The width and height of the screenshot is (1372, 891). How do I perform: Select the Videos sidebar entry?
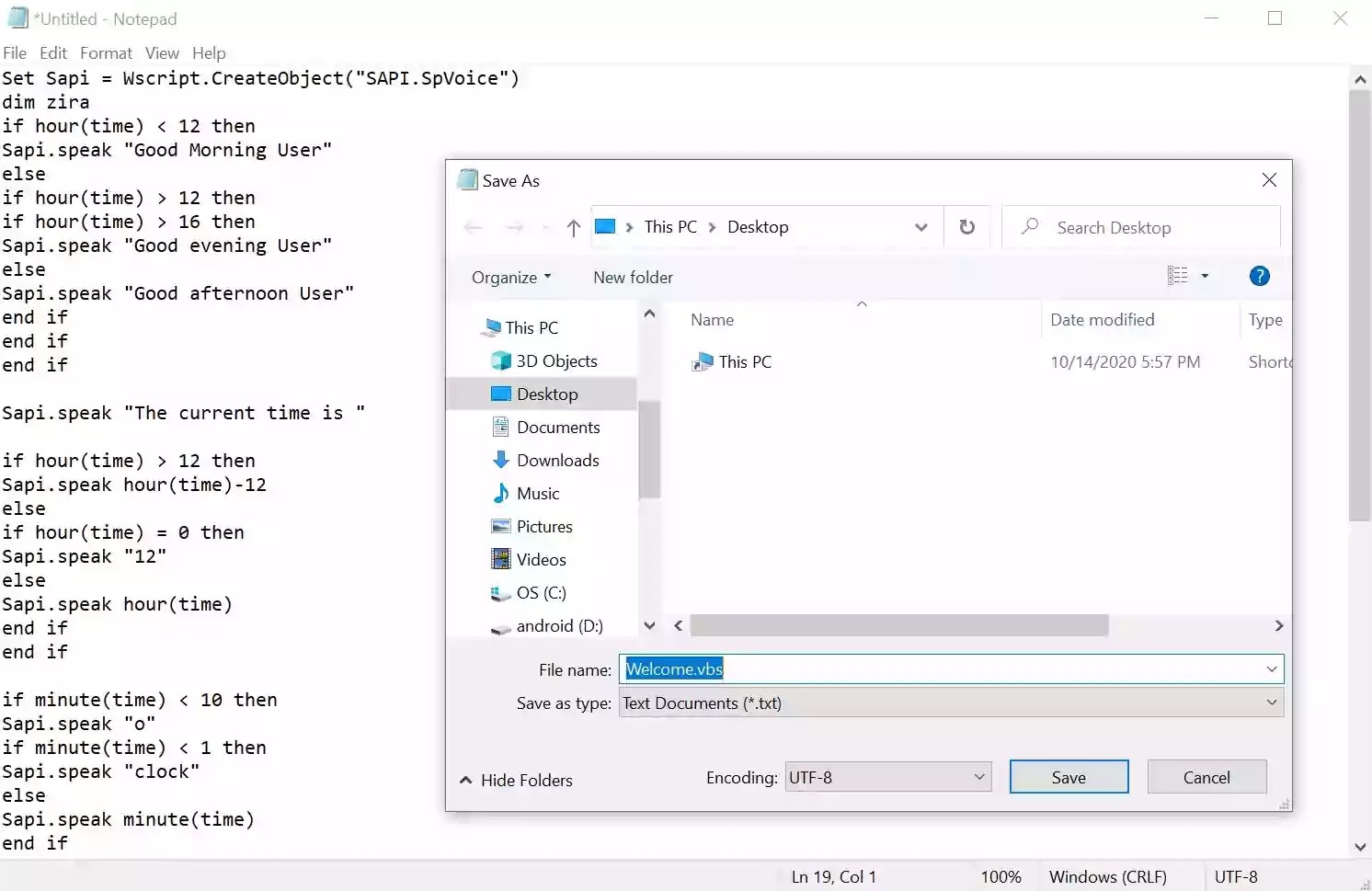point(542,559)
